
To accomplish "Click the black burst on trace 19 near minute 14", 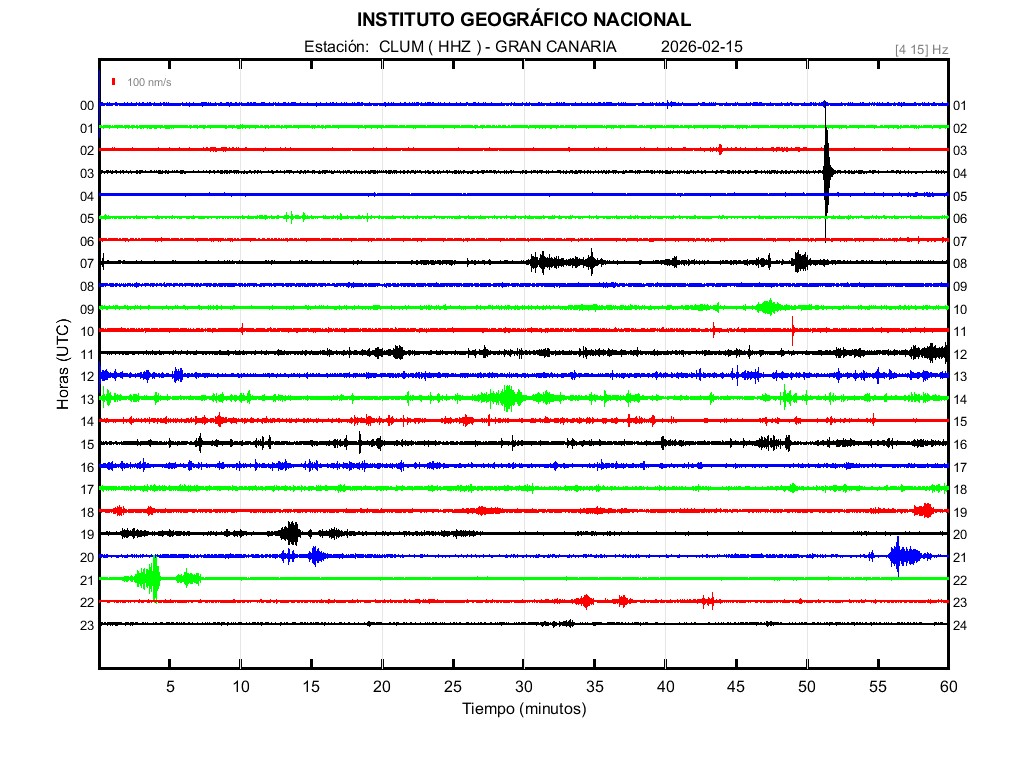I will pos(290,533).
